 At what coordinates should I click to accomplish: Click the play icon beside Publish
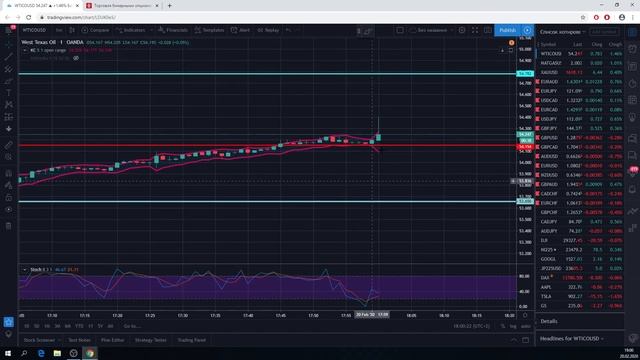click(x=527, y=30)
